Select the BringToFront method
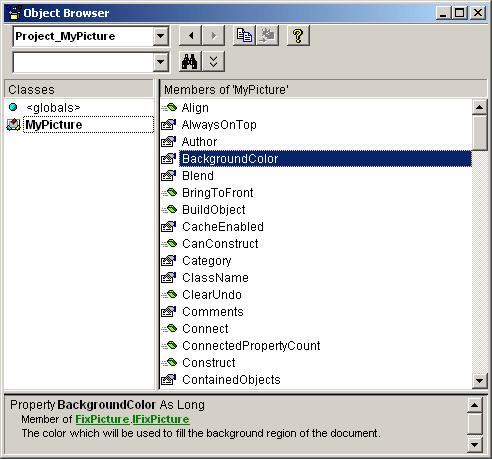 click(x=217, y=193)
